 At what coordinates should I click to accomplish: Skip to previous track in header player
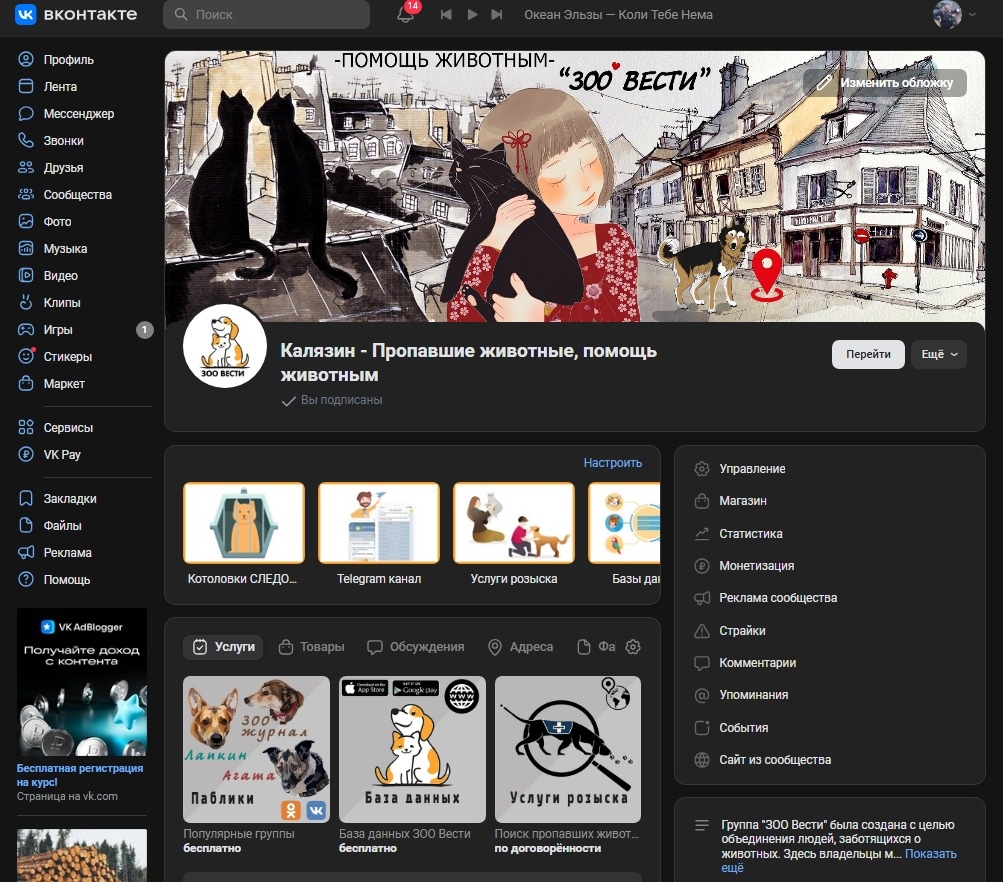(446, 14)
